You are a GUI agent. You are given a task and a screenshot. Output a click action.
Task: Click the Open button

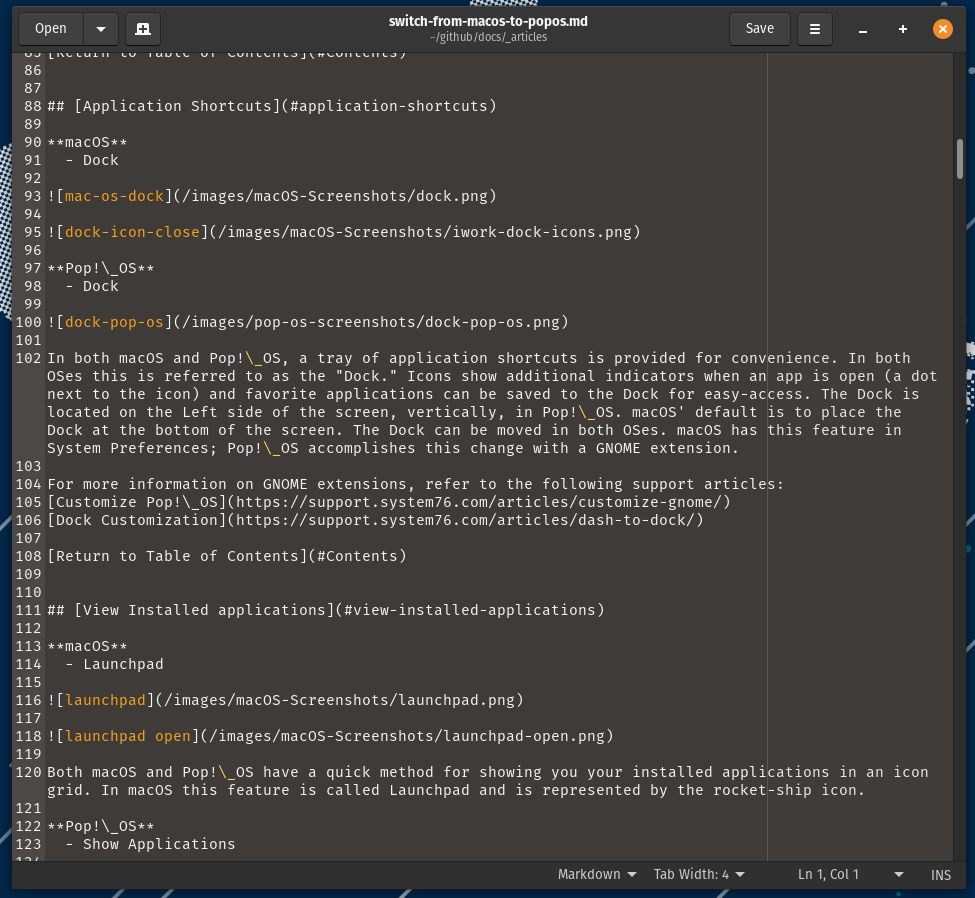(50, 29)
